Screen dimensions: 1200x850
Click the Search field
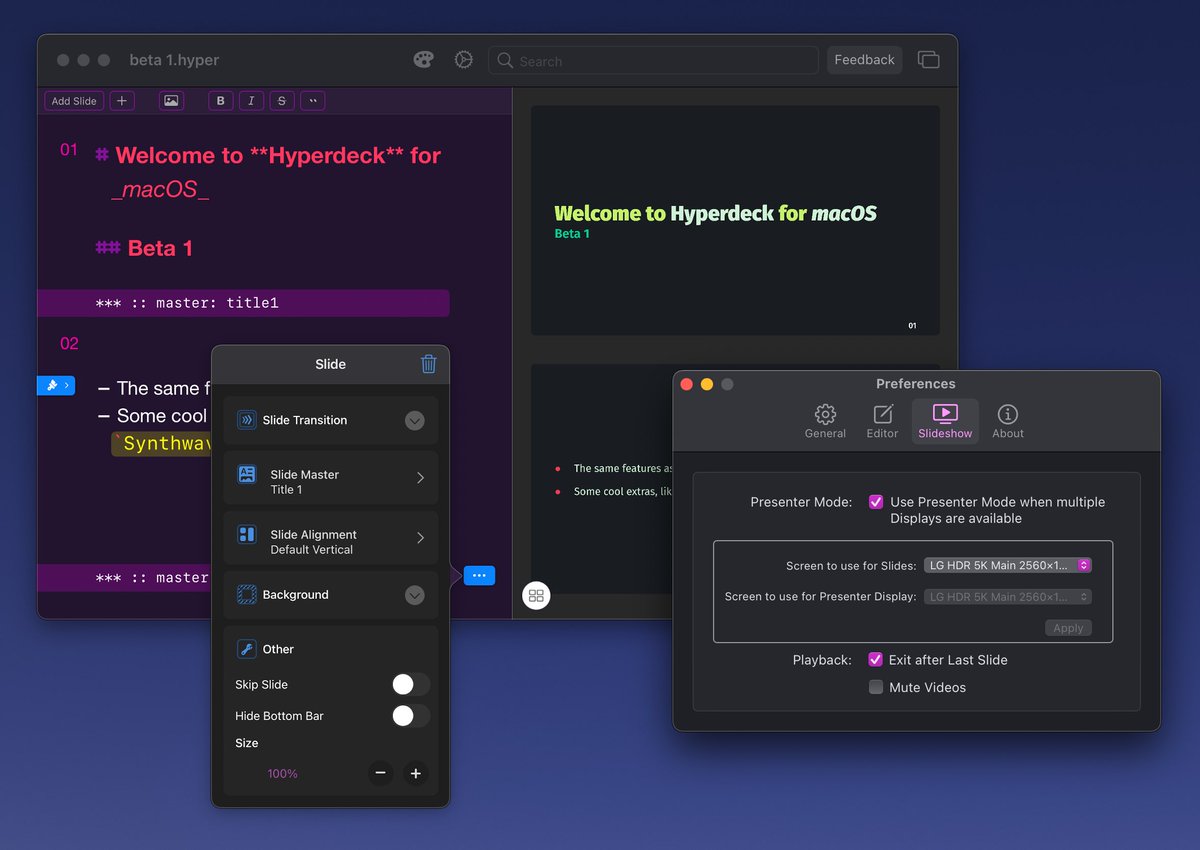(x=654, y=60)
